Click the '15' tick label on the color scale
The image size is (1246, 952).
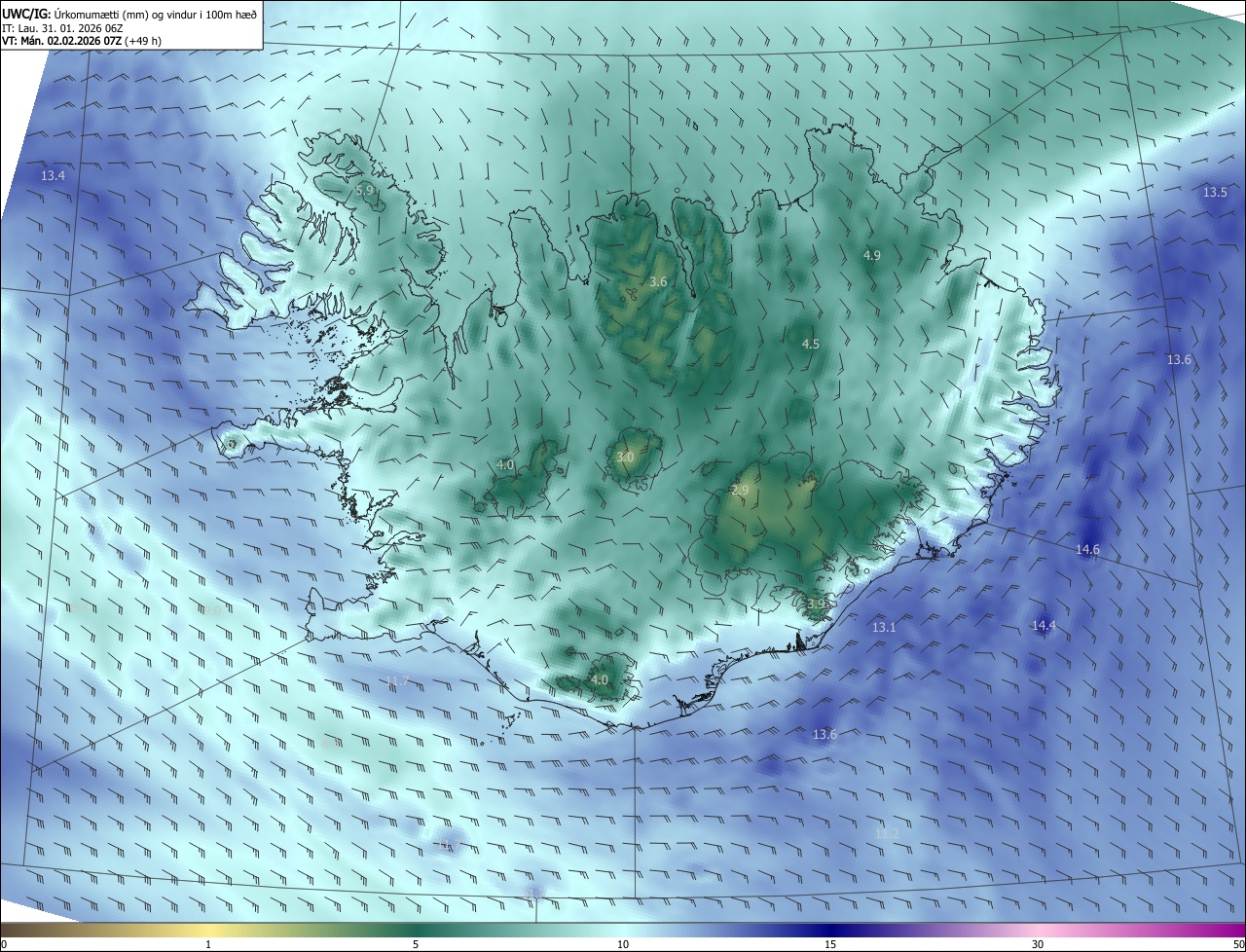pos(830,944)
